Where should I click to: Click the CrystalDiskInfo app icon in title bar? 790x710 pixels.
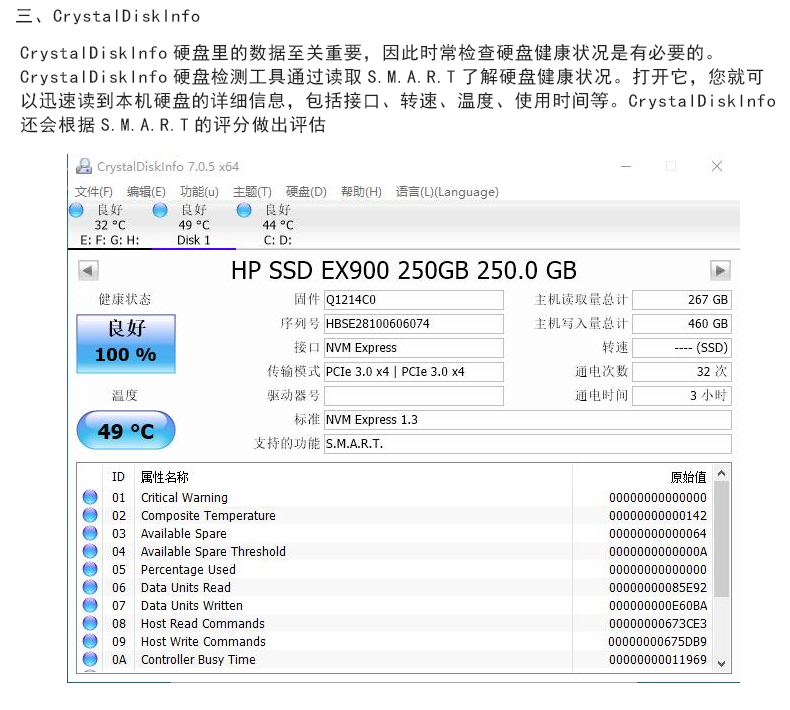pyautogui.click(x=84, y=166)
